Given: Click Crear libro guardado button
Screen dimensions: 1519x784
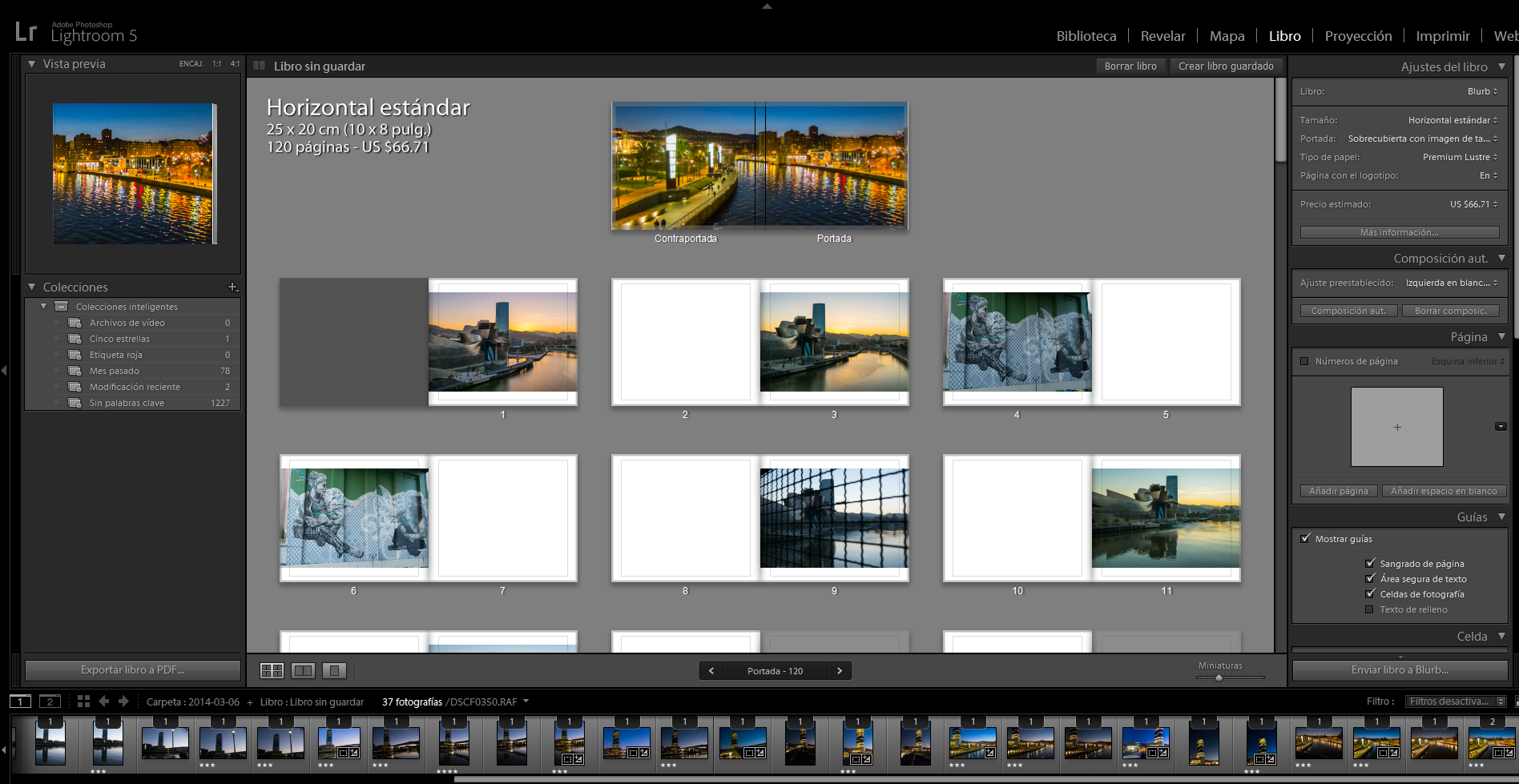Looking at the screenshot, I should [1225, 66].
